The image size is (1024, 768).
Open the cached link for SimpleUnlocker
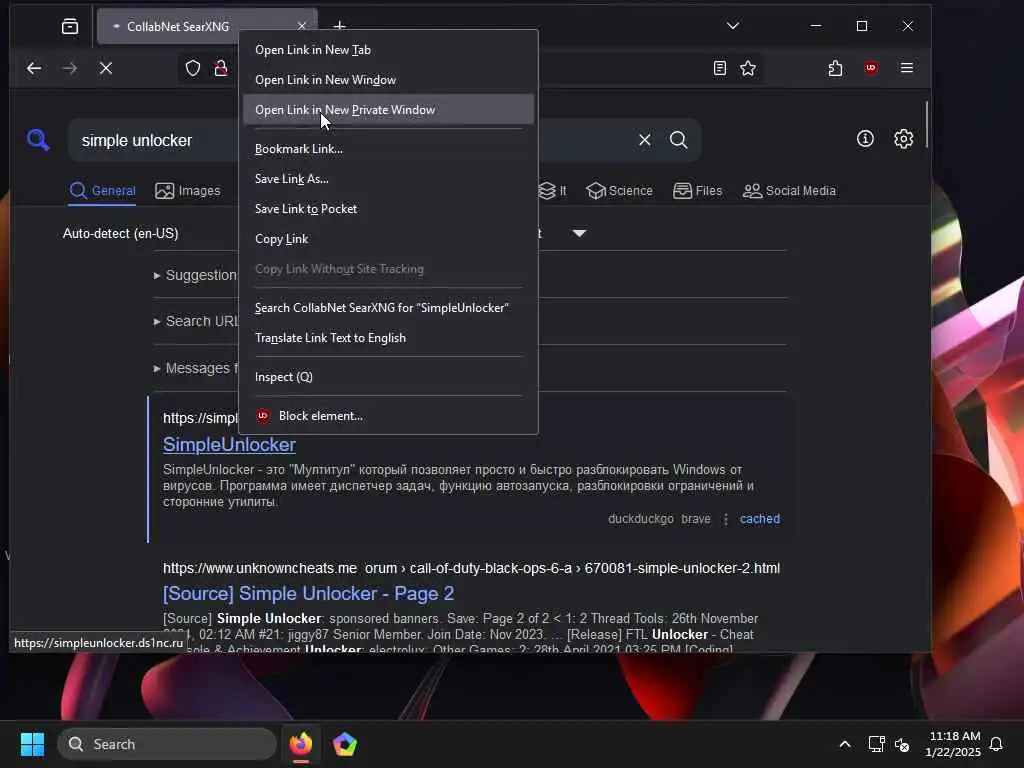coord(760,519)
